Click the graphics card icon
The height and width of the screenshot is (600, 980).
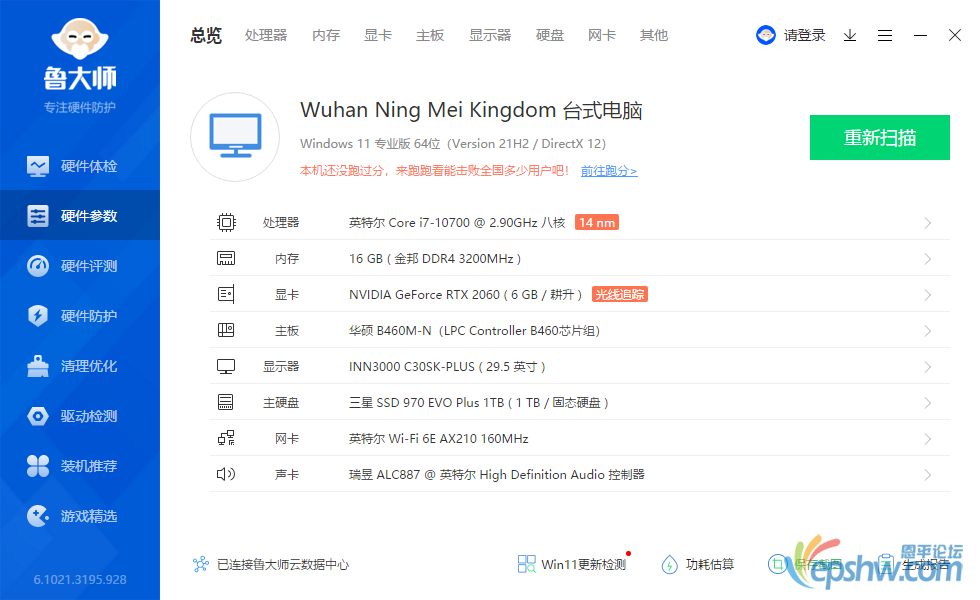[x=226, y=294]
